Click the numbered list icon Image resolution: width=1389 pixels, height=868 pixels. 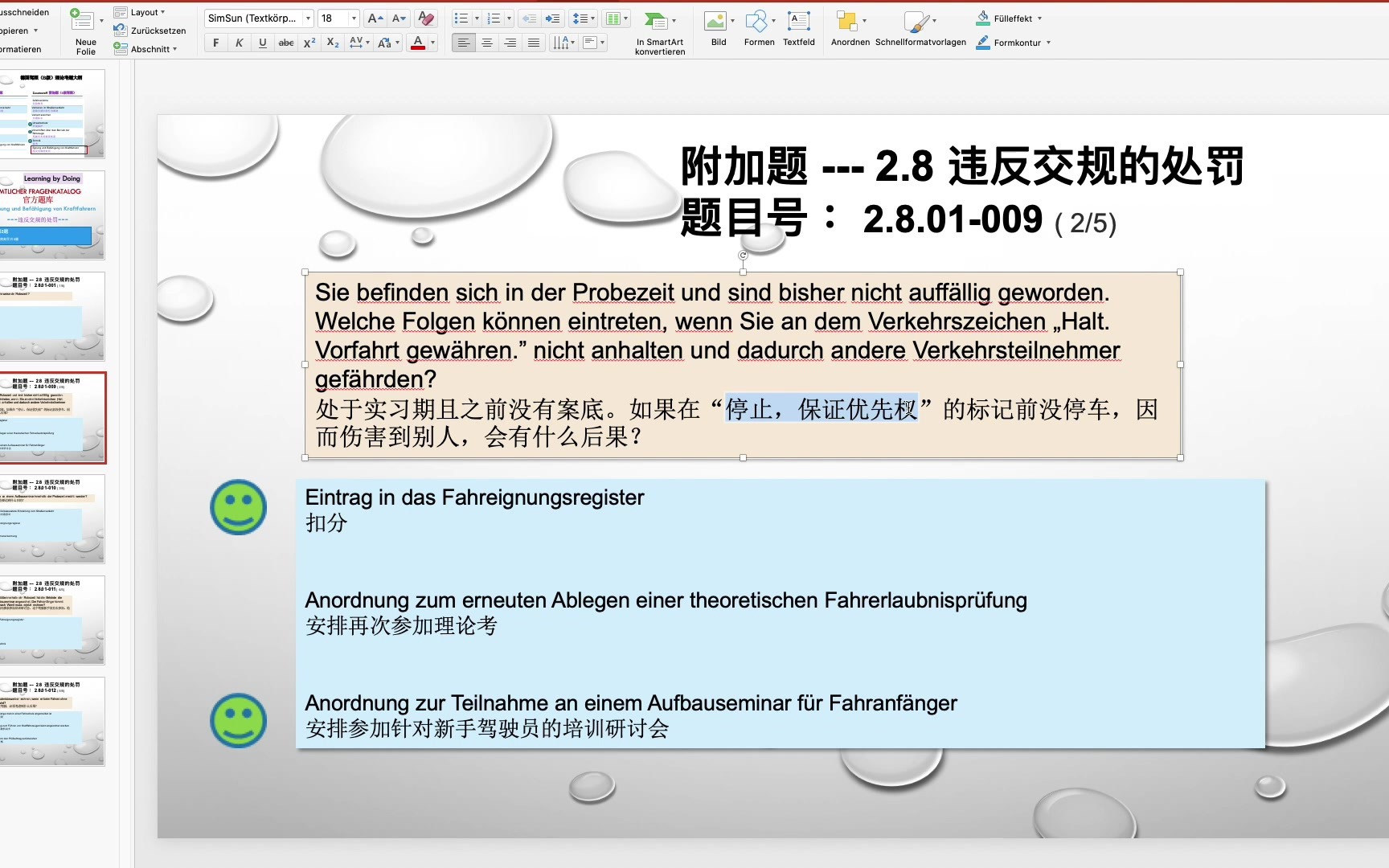(494, 18)
